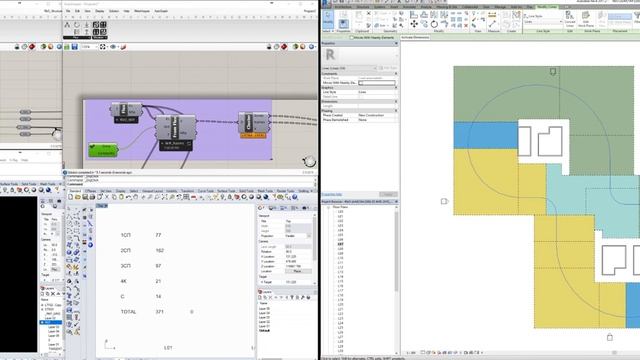This screenshot has width=640, height=360.
Task: Click red shaded preview icon in right Grasshopper toolbar
Action: (x=284, y=47)
